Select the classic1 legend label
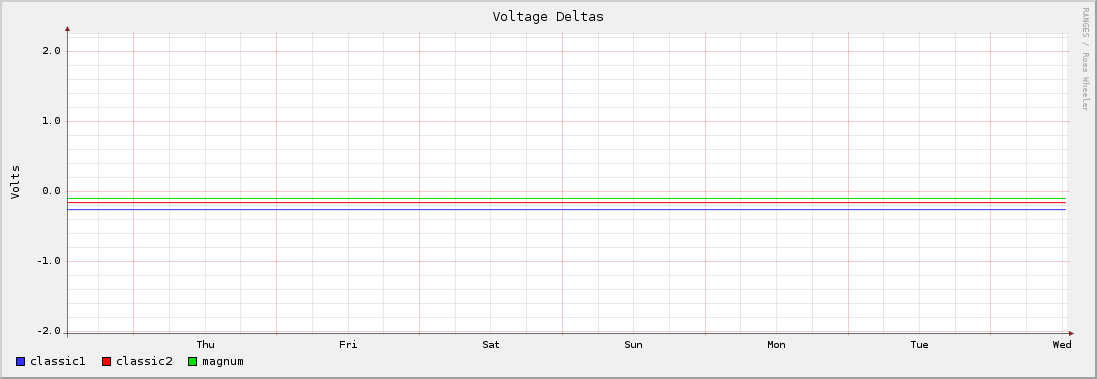The width and height of the screenshot is (1097, 379). pos(57,362)
